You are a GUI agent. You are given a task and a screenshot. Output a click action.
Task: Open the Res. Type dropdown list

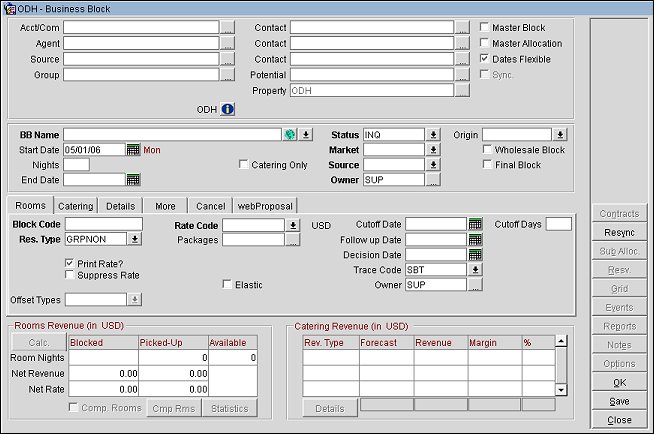click(135, 240)
